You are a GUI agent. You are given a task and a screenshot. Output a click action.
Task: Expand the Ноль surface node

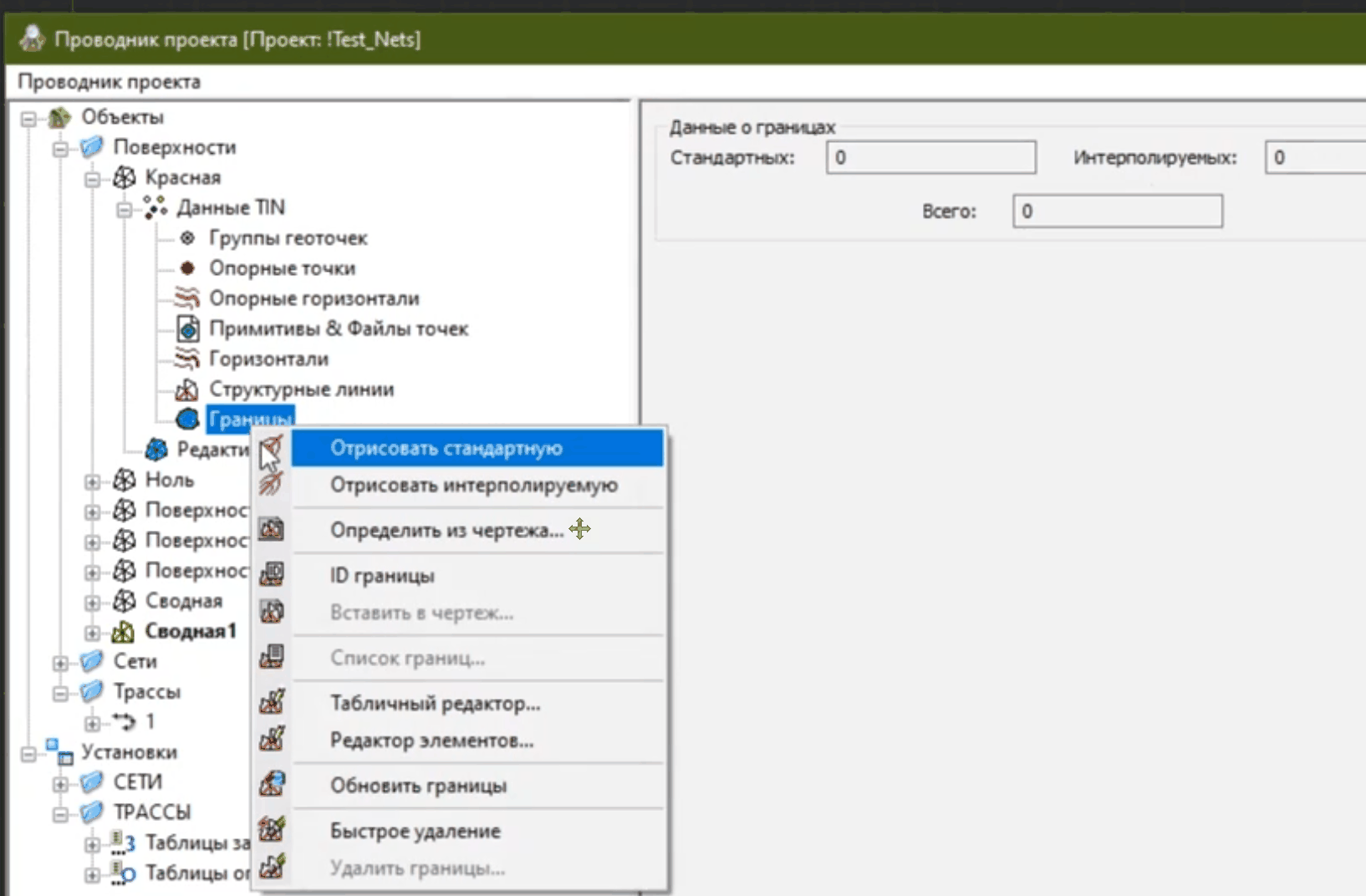click(93, 481)
